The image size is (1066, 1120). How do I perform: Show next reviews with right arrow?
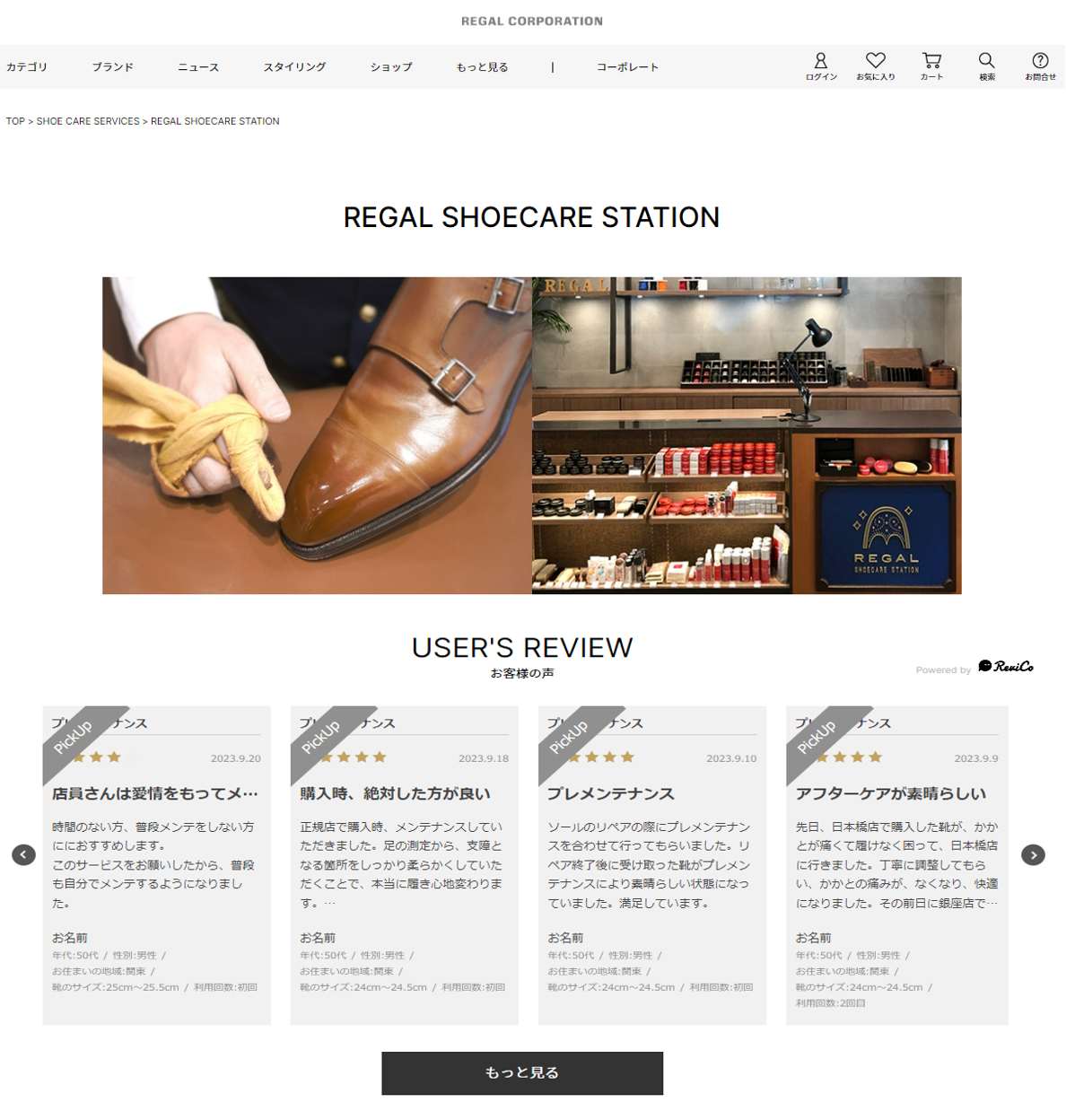coord(1033,855)
